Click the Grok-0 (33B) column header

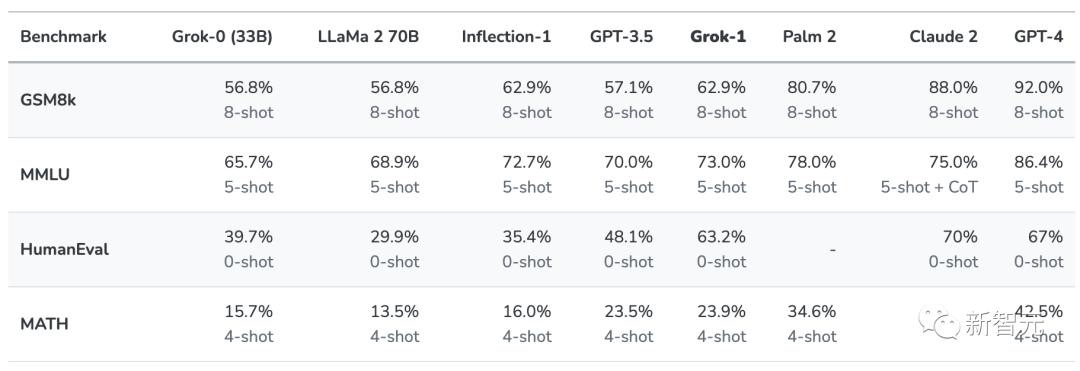[222, 36]
